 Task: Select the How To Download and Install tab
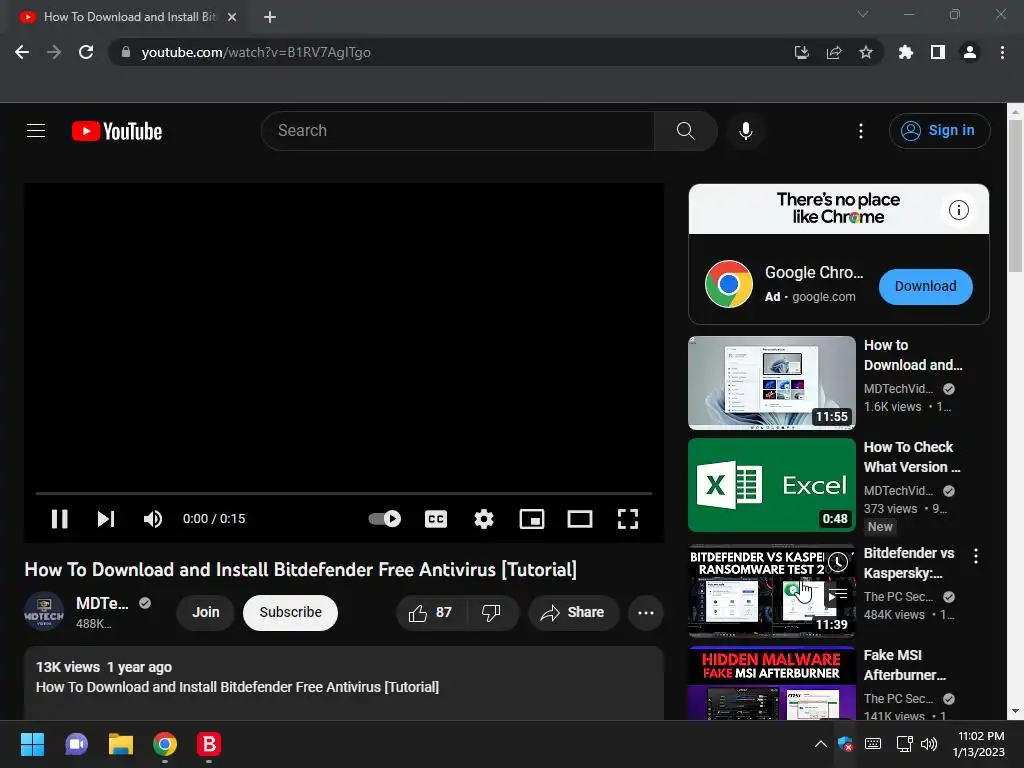click(127, 17)
